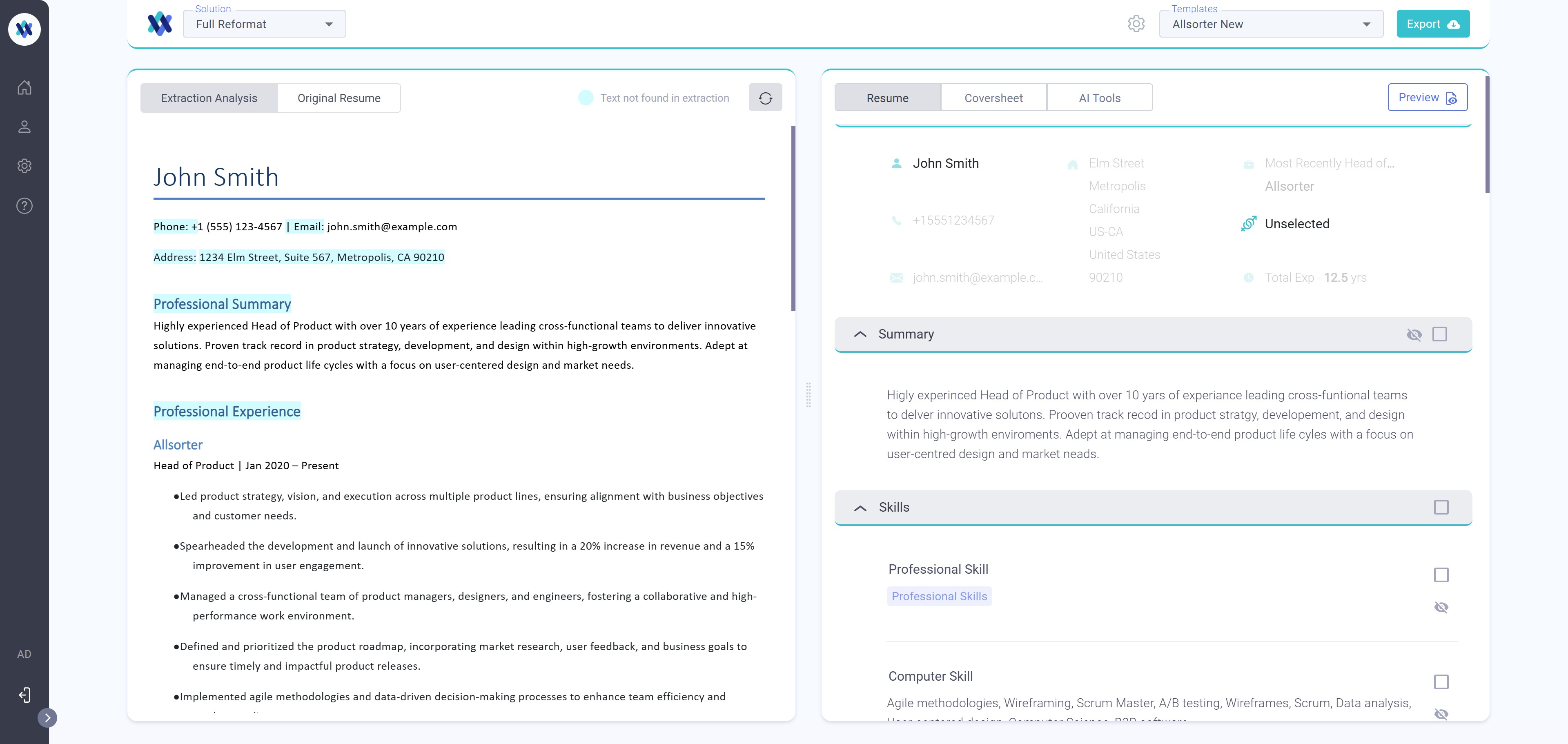This screenshot has width=1568, height=744.
Task: Expand the sidebar with arrow button
Action: pos(47,717)
